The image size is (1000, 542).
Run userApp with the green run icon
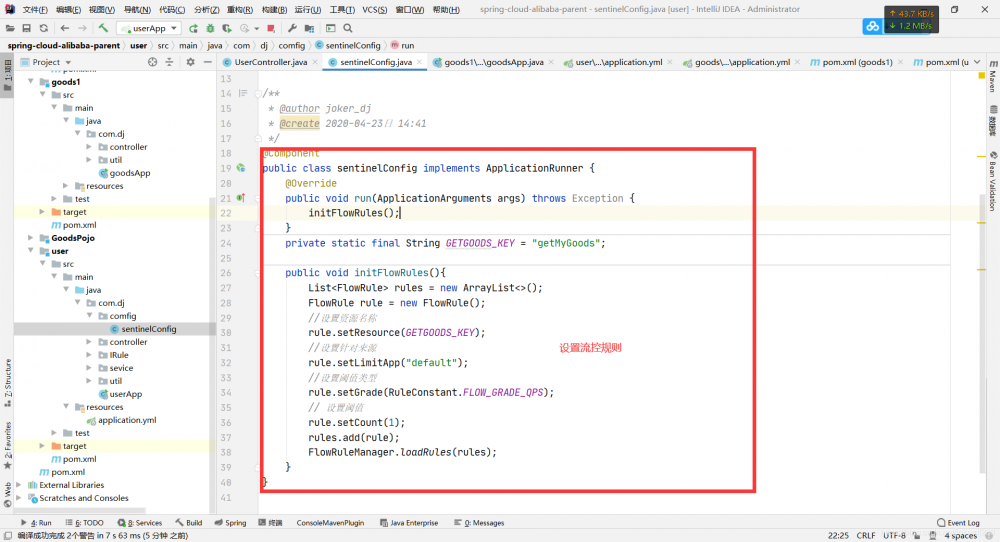pos(193,28)
